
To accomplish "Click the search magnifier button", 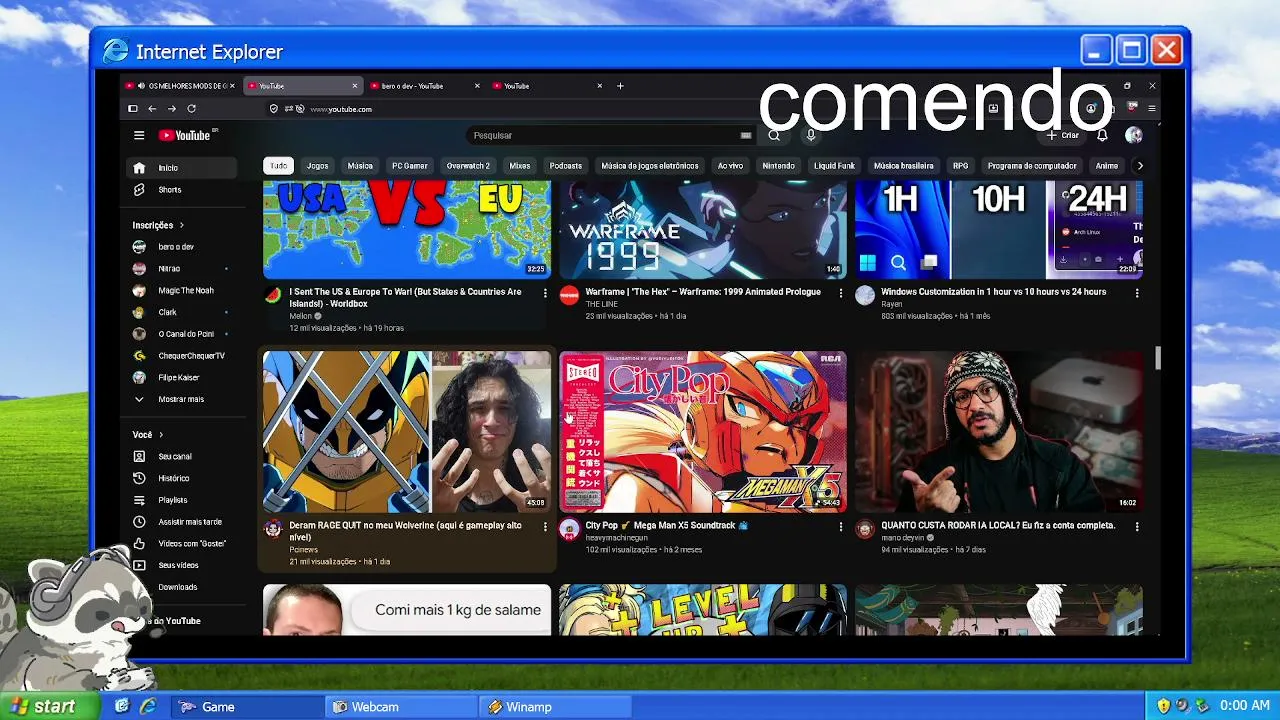I will (774, 135).
